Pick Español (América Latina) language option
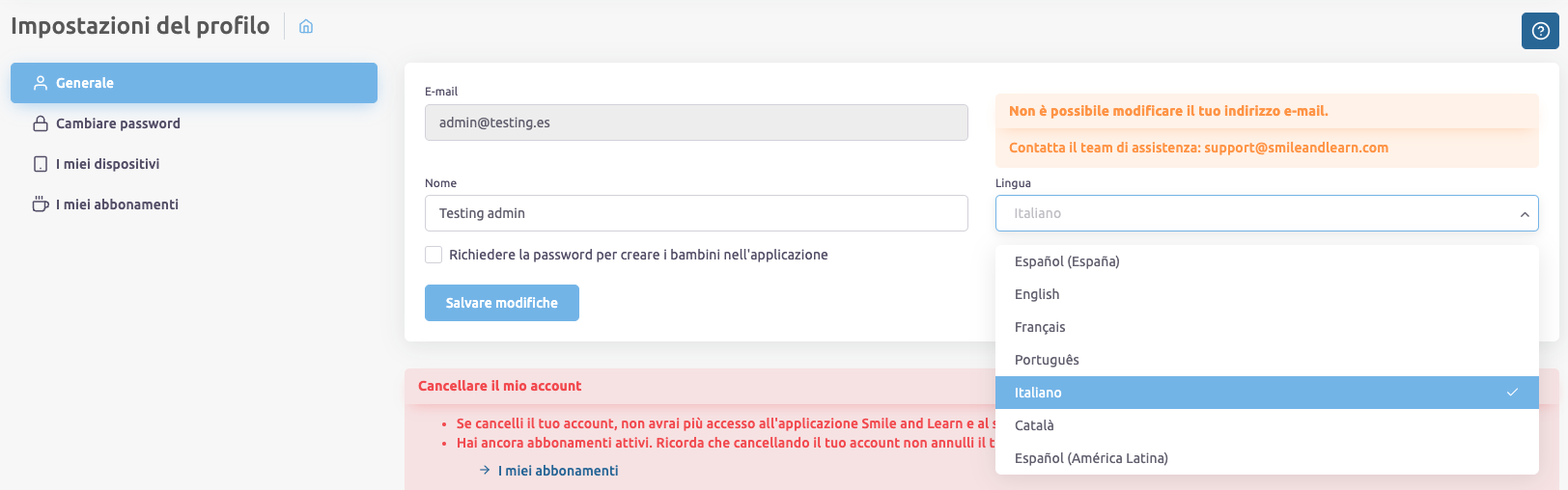1568x490 pixels. [x=1091, y=458]
